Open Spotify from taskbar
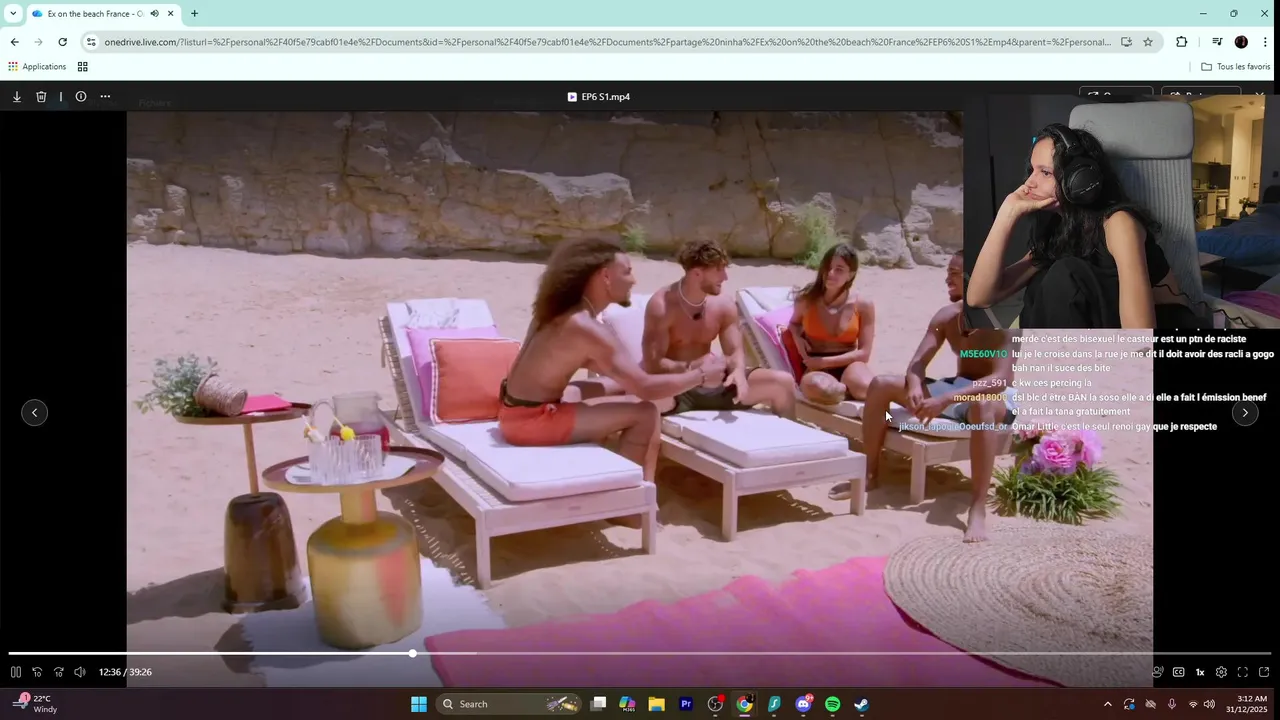This screenshot has height=720, width=1280. 832,704
